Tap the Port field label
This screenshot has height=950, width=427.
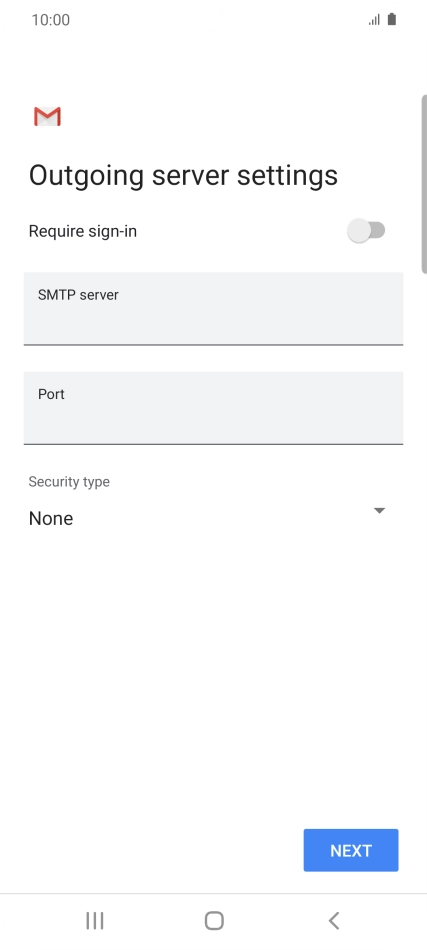(51, 394)
